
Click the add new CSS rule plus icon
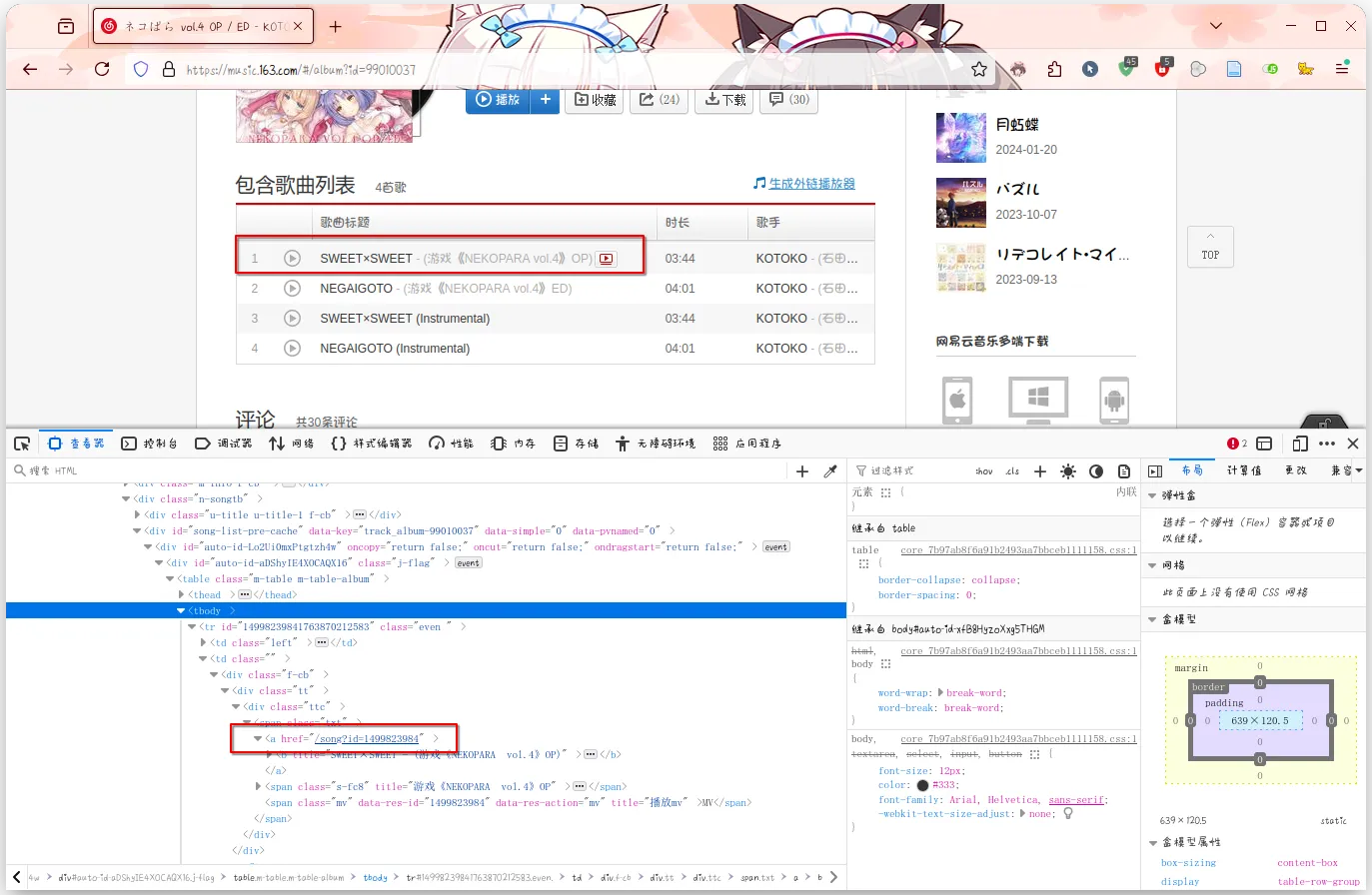click(x=1039, y=469)
